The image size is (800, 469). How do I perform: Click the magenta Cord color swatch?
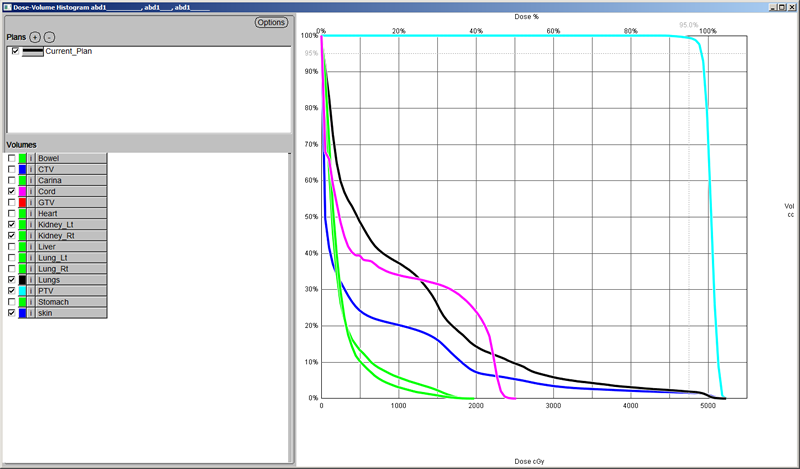click(x=22, y=191)
